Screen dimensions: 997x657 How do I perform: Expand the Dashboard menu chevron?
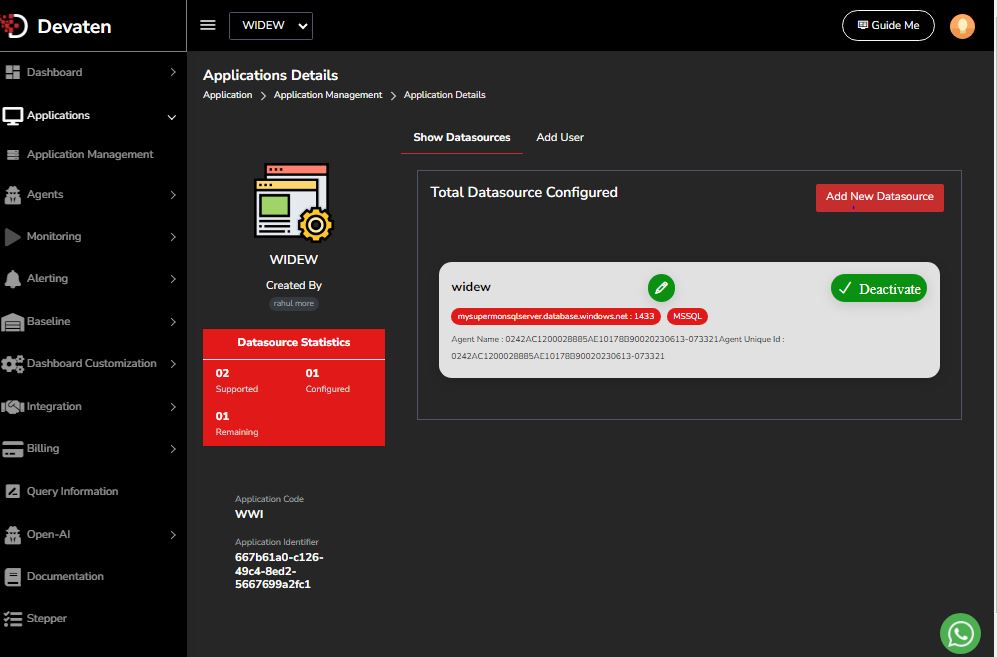173,73
